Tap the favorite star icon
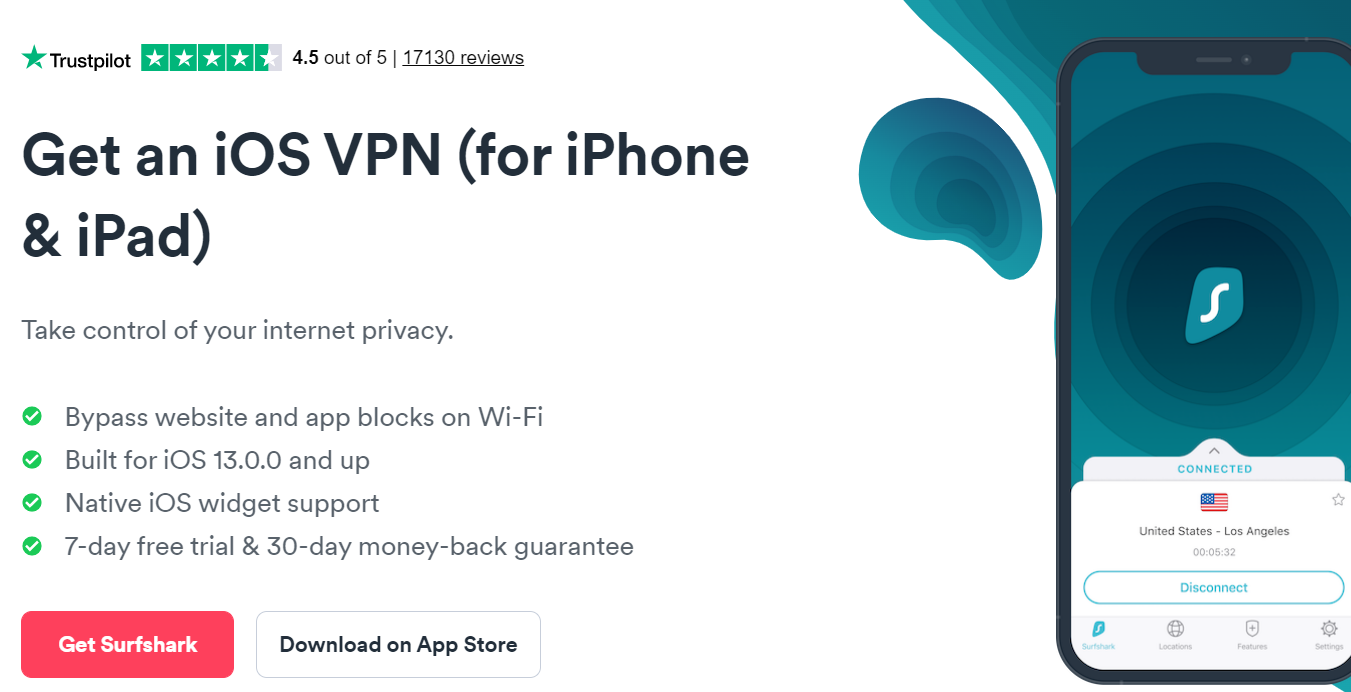This screenshot has height=692, width=1351. (1338, 500)
